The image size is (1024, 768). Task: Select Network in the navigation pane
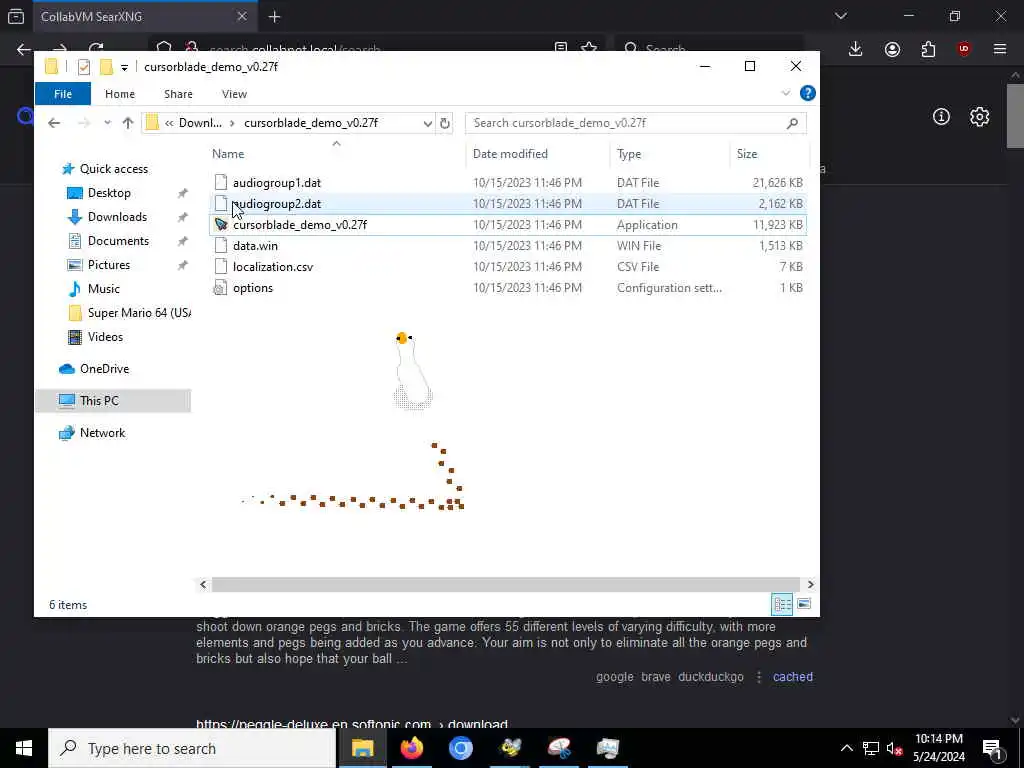coord(103,433)
